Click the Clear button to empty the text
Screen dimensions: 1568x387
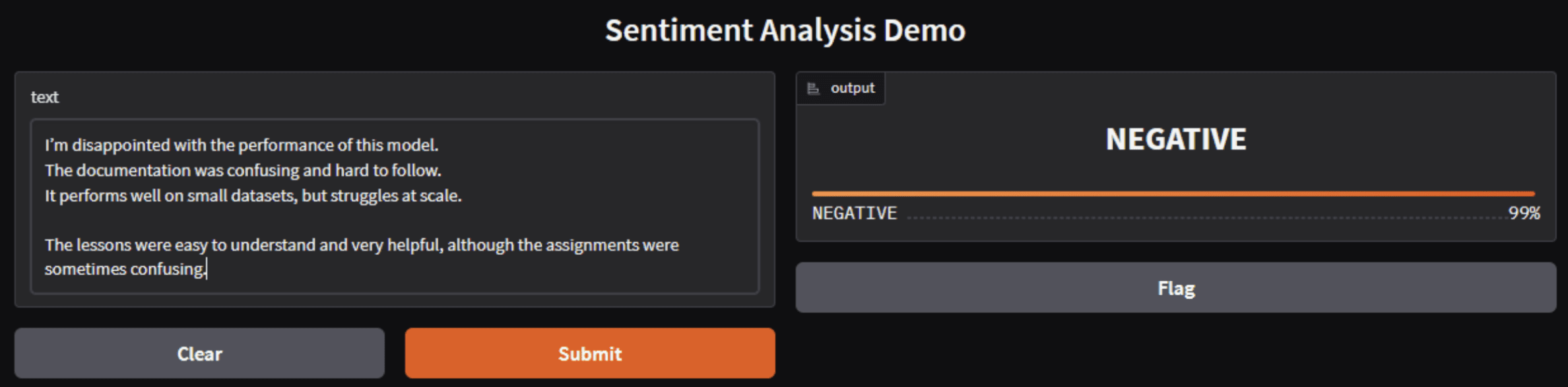[x=199, y=353]
